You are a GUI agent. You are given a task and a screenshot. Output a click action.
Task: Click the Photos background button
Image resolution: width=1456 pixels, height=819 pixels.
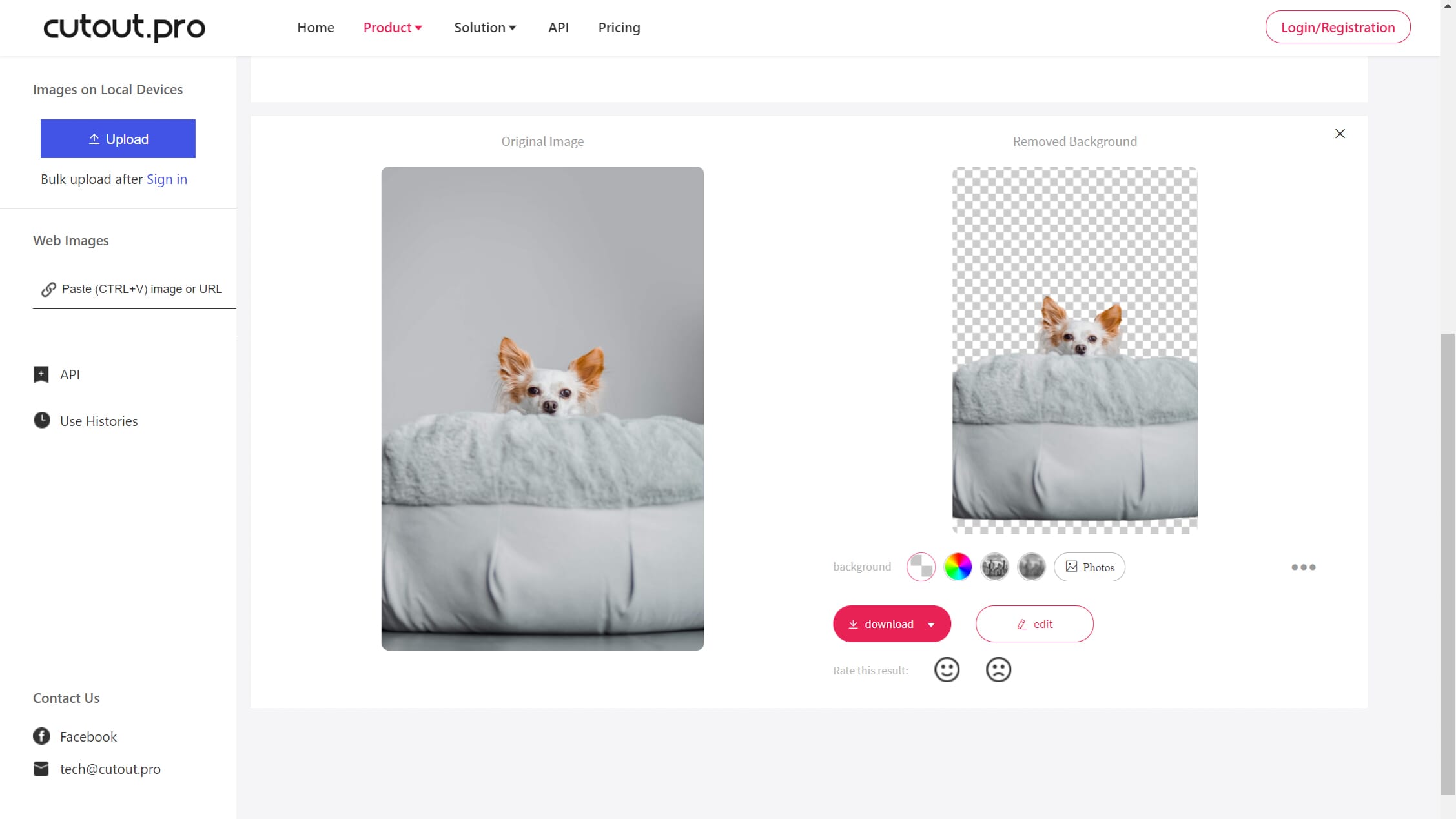click(1090, 567)
